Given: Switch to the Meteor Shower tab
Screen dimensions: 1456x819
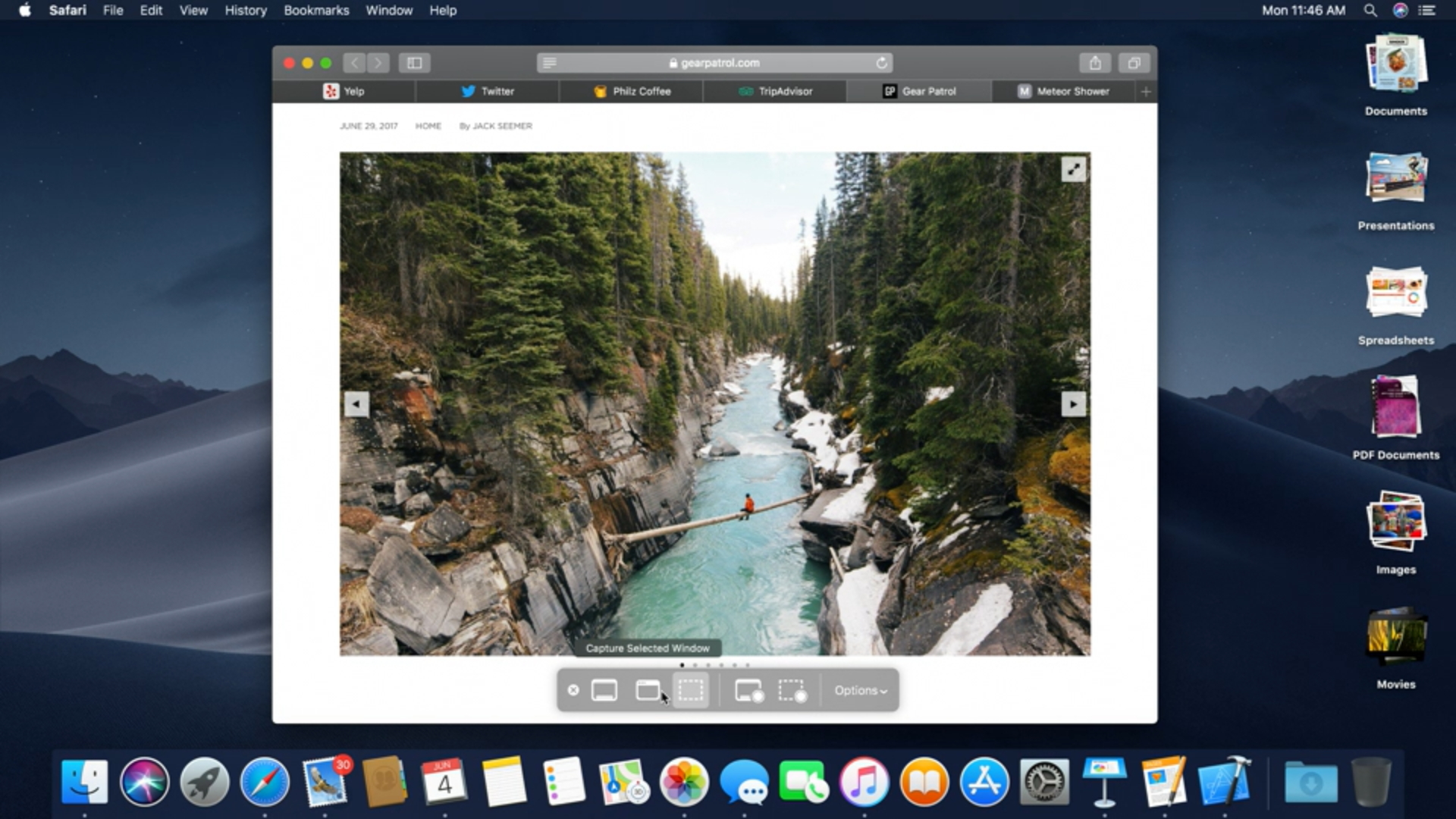Looking at the screenshot, I should pyautogui.click(x=1063, y=91).
